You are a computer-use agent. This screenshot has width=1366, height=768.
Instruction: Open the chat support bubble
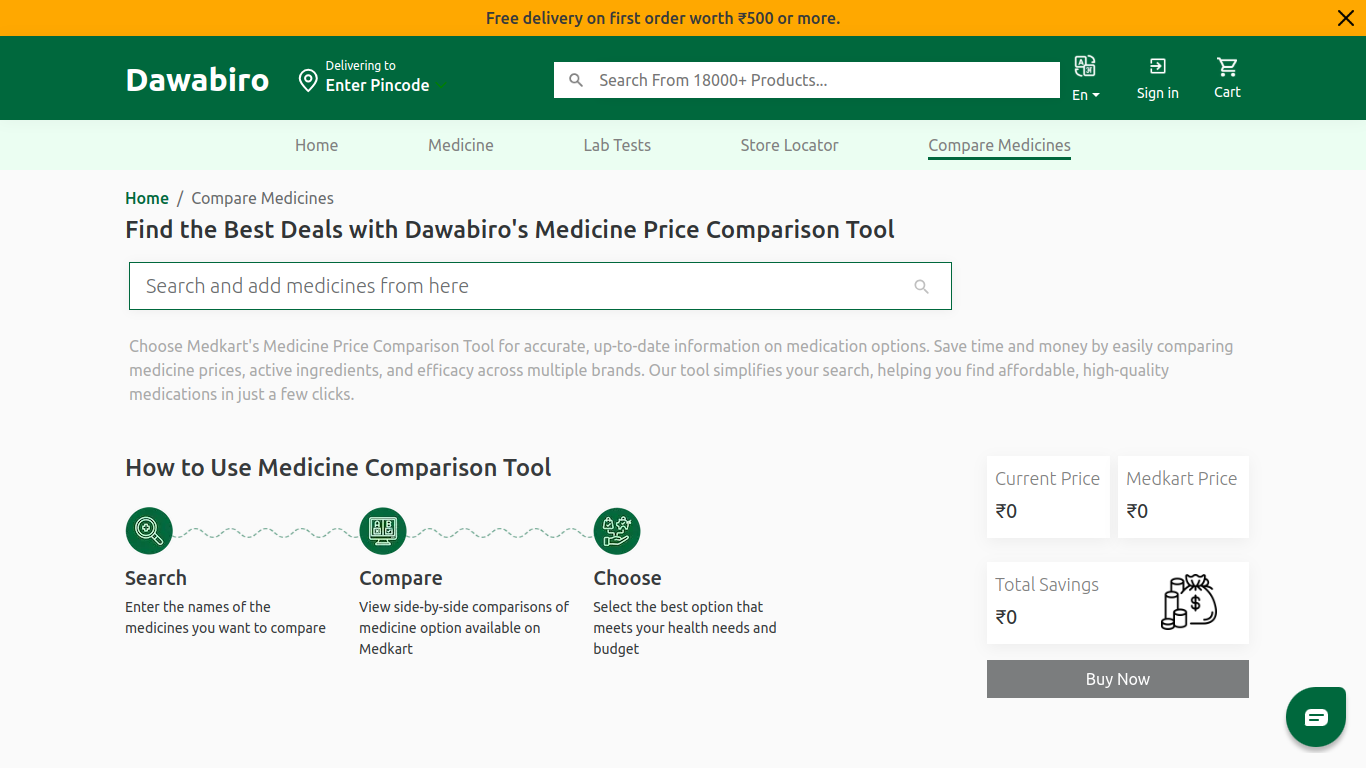pyautogui.click(x=1315, y=717)
